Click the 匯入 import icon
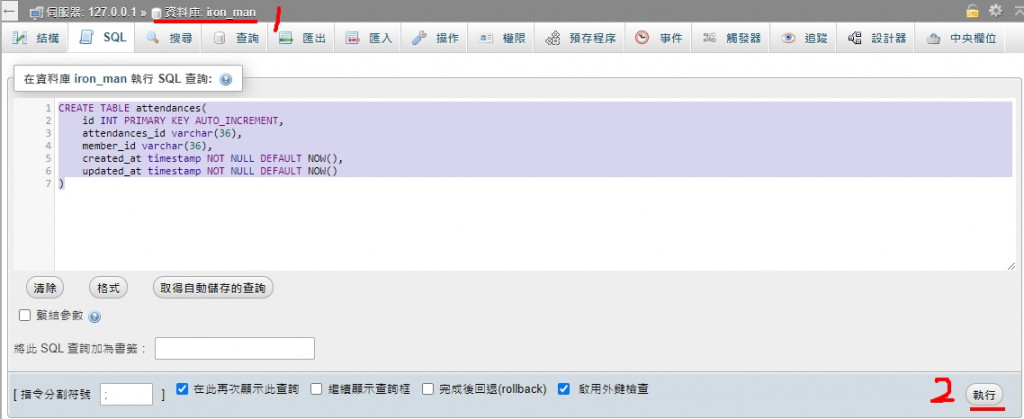The image size is (1024, 419). 353,39
